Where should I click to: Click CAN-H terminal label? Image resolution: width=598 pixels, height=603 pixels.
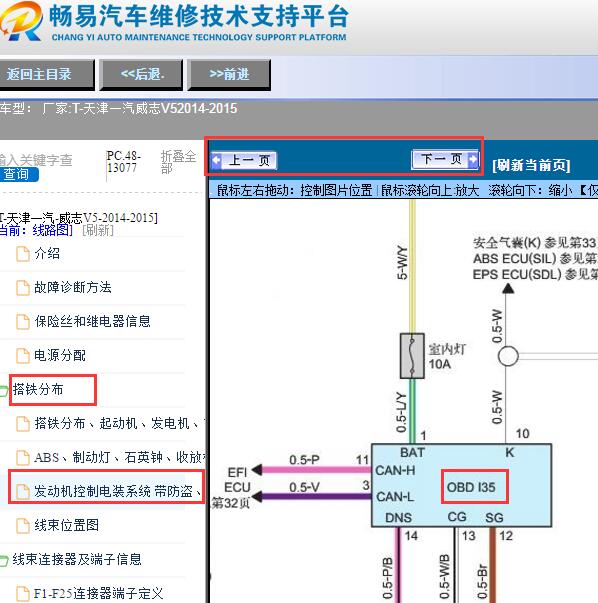click(x=395, y=470)
